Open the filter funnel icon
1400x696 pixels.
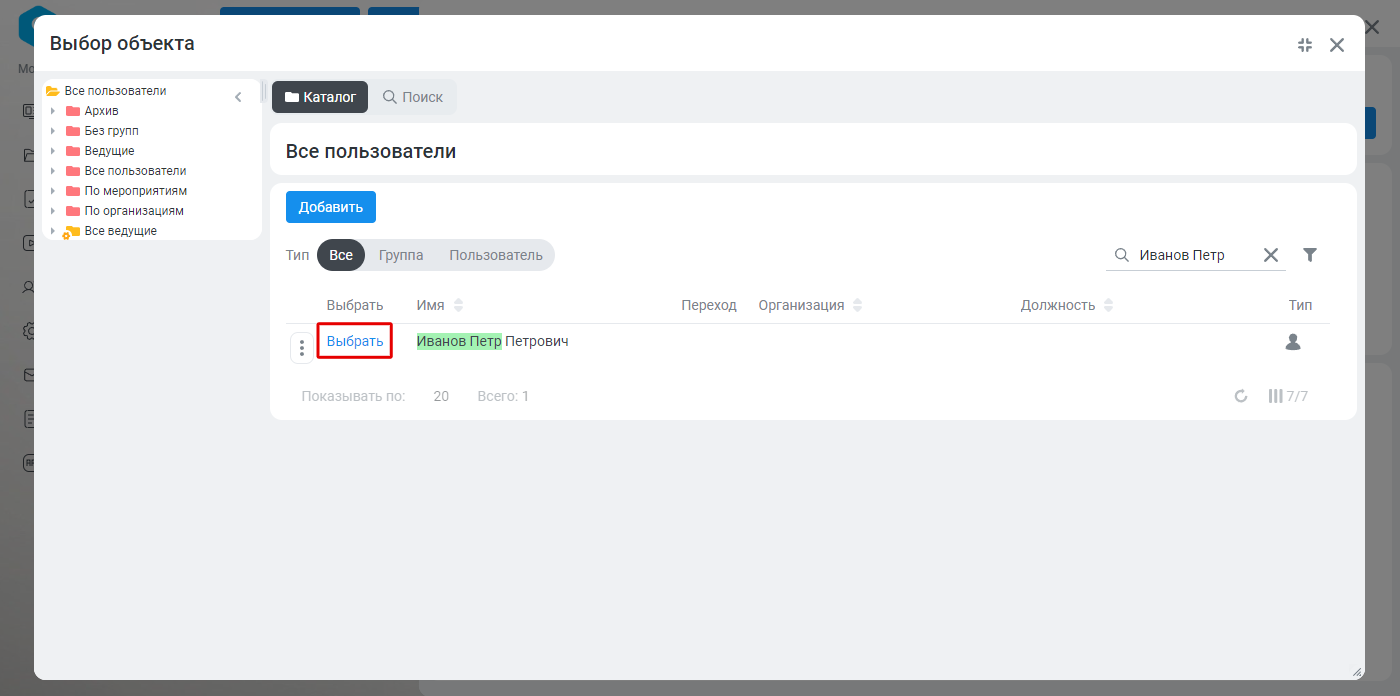click(x=1310, y=255)
